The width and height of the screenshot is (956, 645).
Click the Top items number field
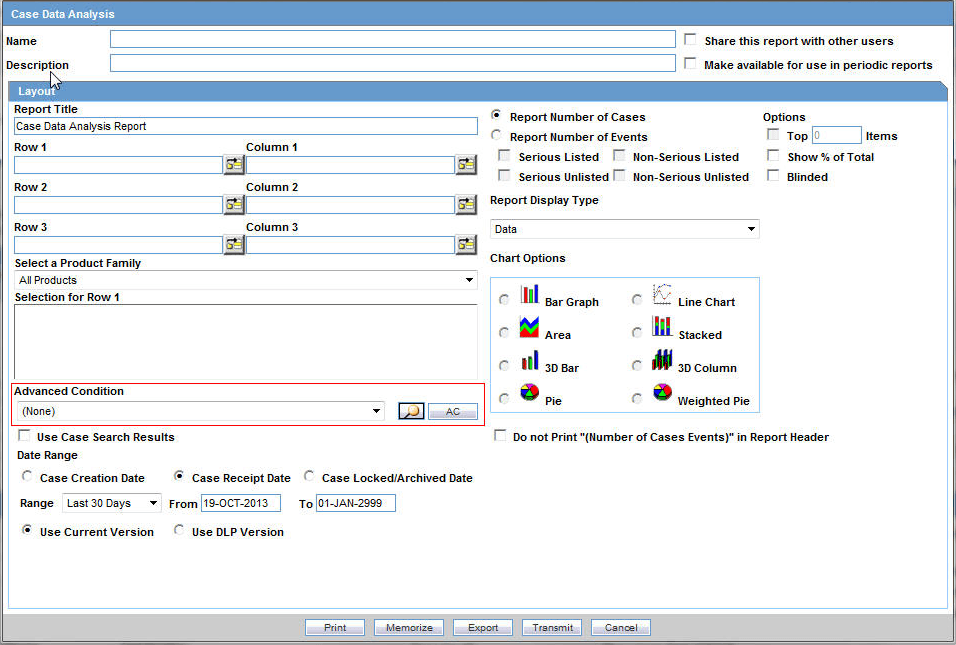(x=836, y=135)
